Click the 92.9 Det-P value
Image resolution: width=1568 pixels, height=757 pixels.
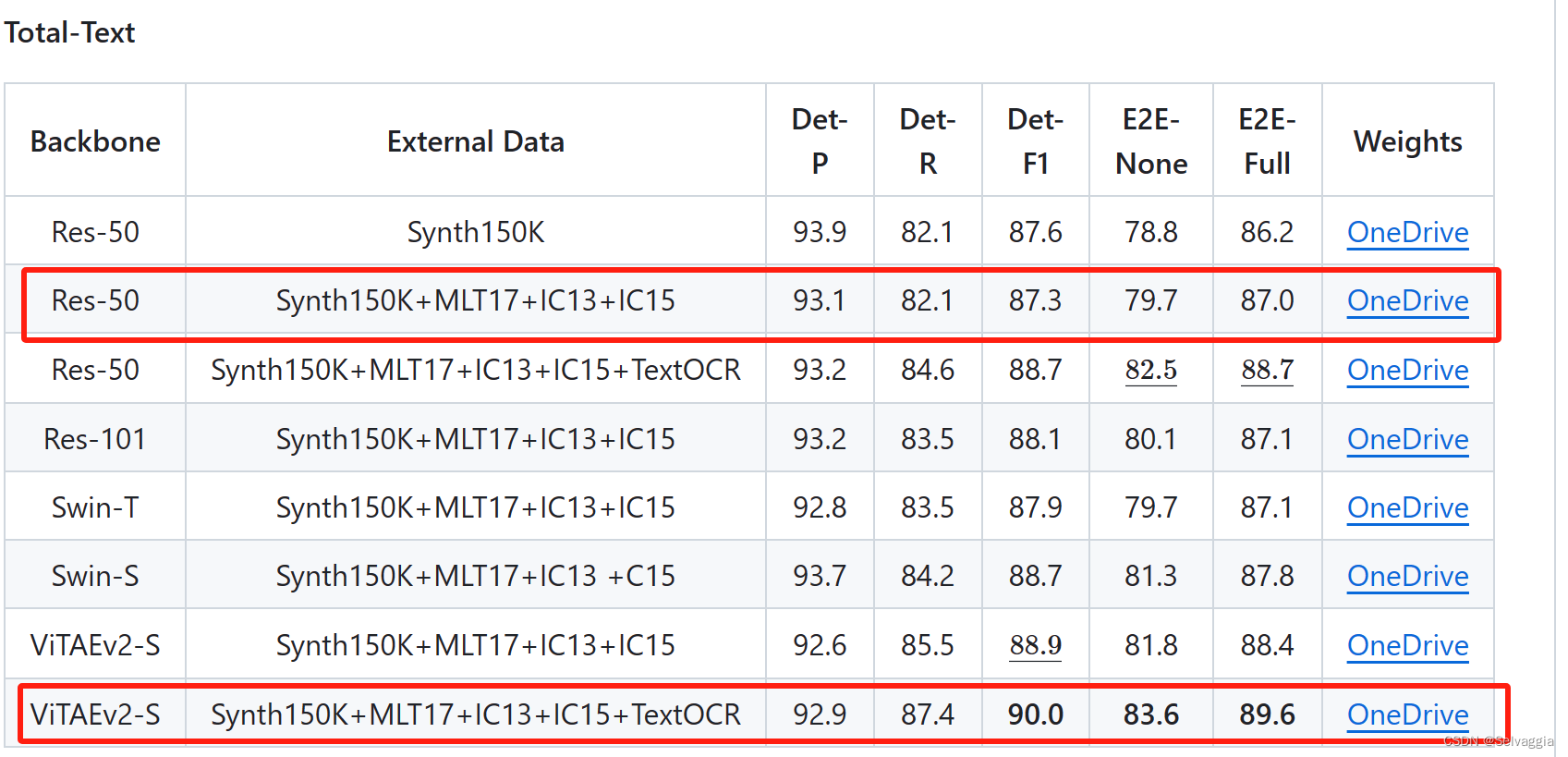[x=820, y=714]
